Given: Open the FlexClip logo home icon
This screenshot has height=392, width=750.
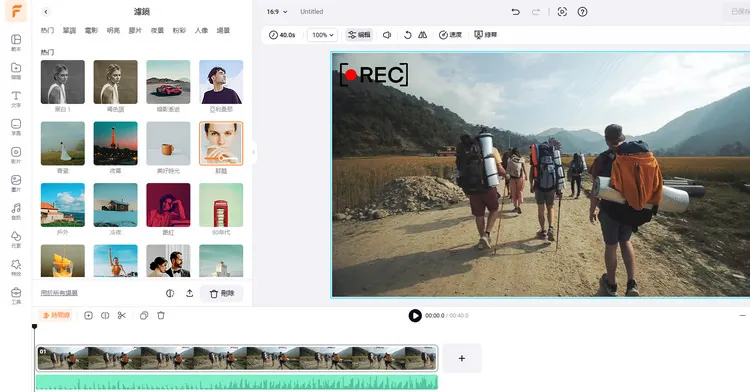Looking at the screenshot, I should pyautogui.click(x=16, y=11).
